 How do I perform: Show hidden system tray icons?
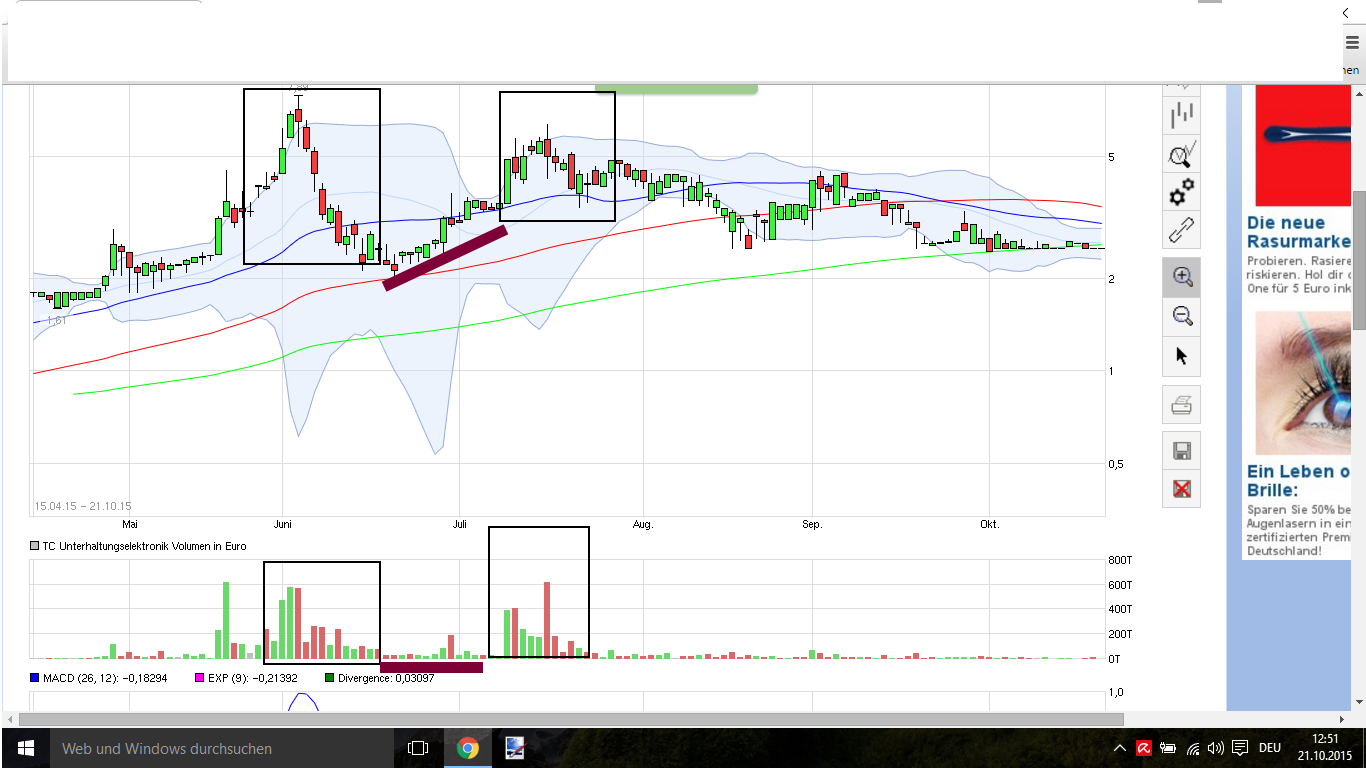[x=1120, y=748]
